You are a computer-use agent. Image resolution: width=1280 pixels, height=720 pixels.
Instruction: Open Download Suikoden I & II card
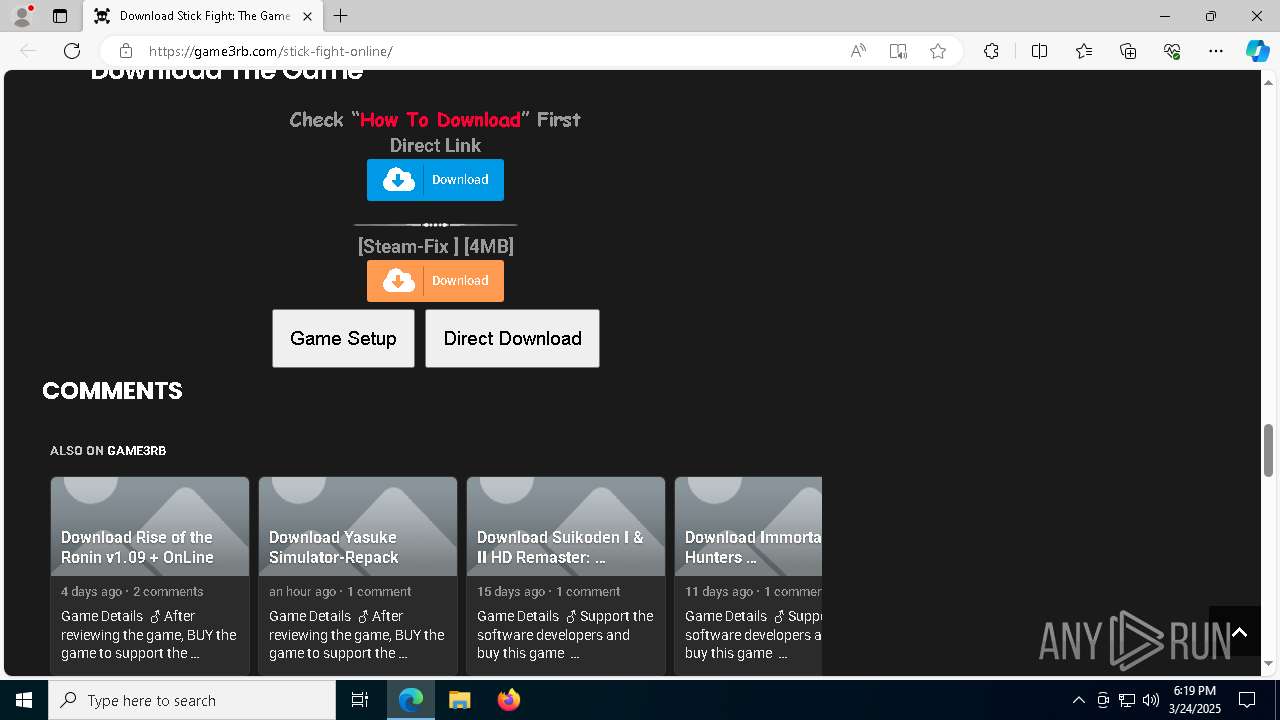point(566,575)
